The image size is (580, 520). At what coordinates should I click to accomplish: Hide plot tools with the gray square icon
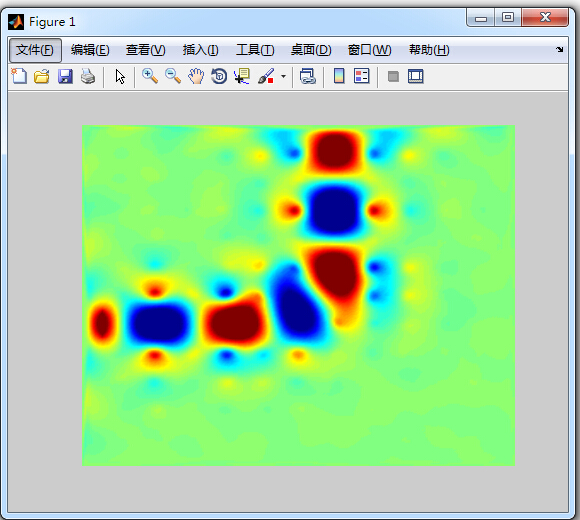click(x=393, y=77)
